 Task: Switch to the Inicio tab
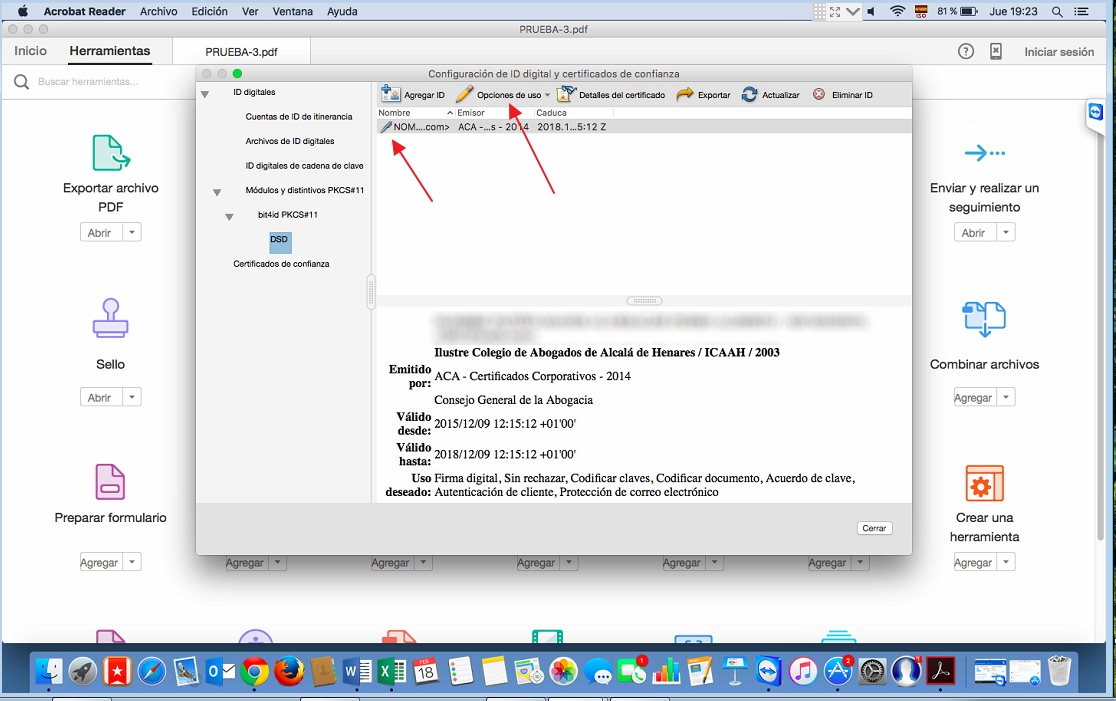pos(31,51)
